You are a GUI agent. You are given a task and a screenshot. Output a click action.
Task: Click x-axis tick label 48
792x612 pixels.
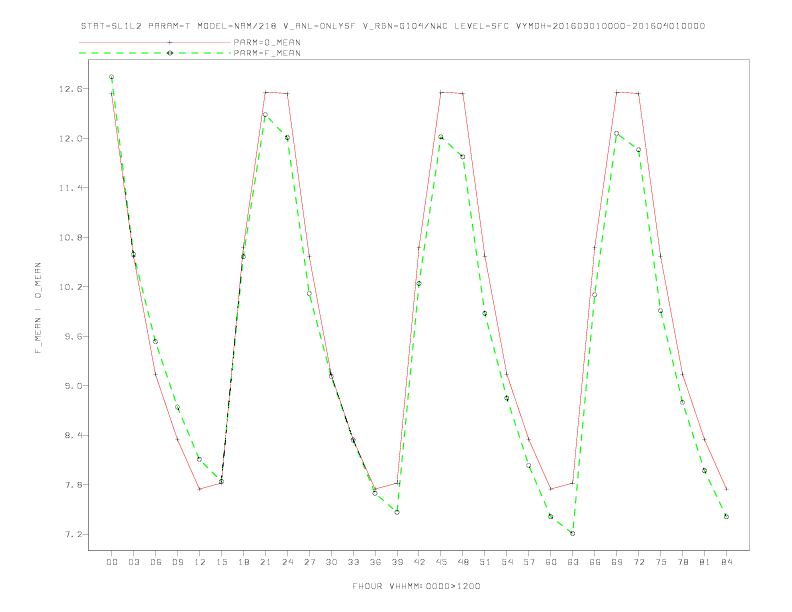point(463,562)
